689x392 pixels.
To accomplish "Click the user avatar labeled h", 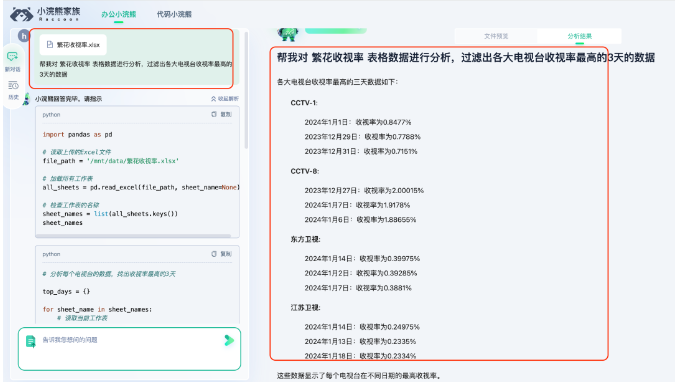I will (x=24, y=36).
